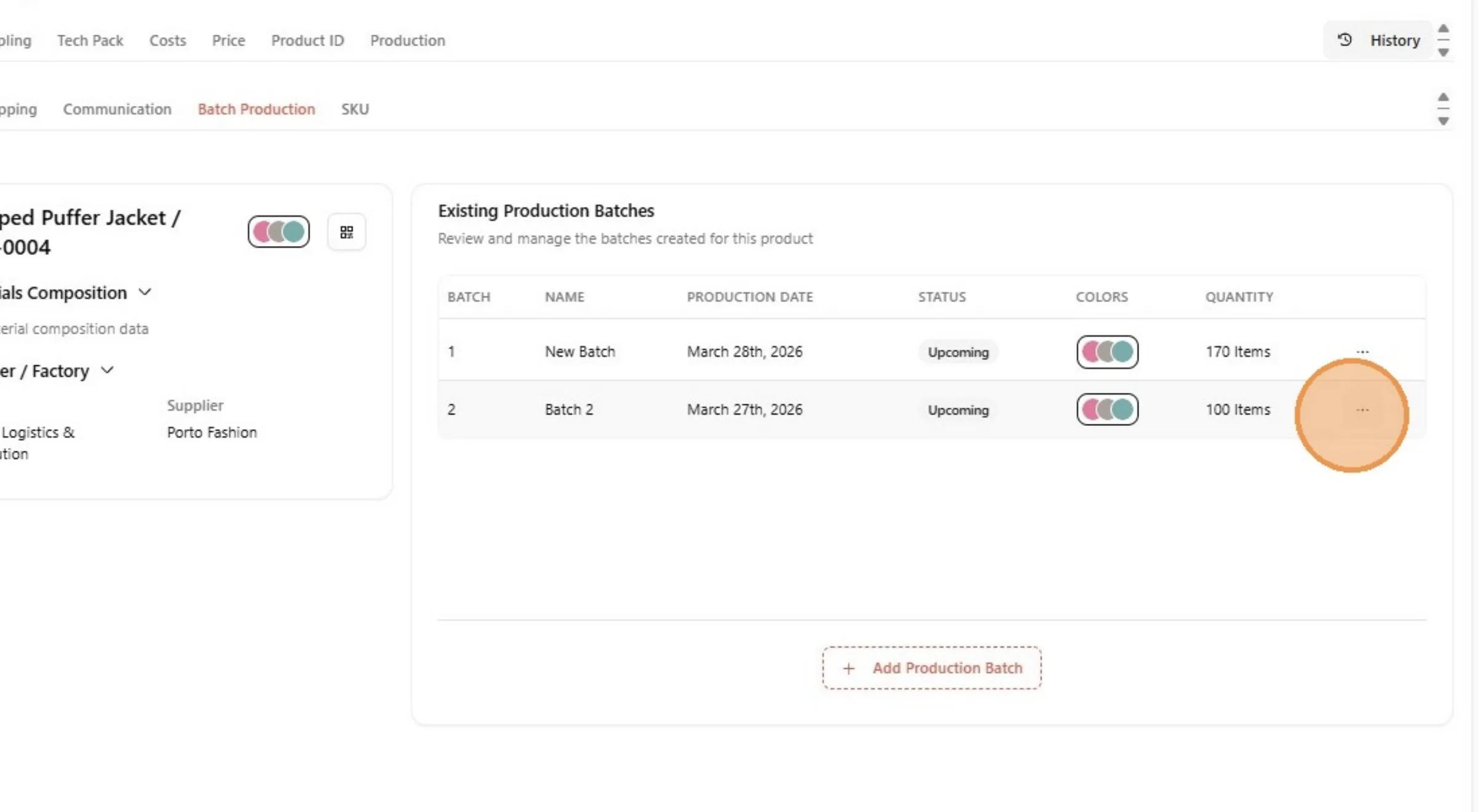Click Upcoming status badge for New Batch
1478x812 pixels.
[958, 352]
